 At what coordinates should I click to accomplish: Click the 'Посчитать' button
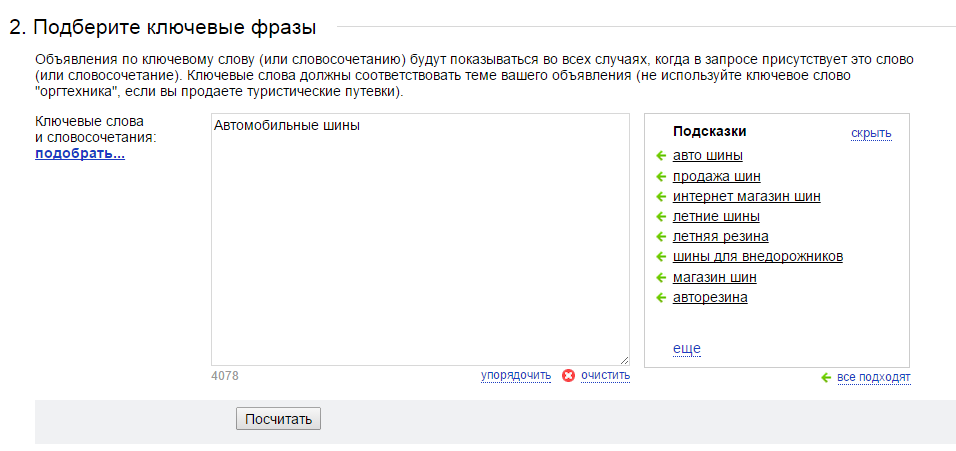click(278, 419)
